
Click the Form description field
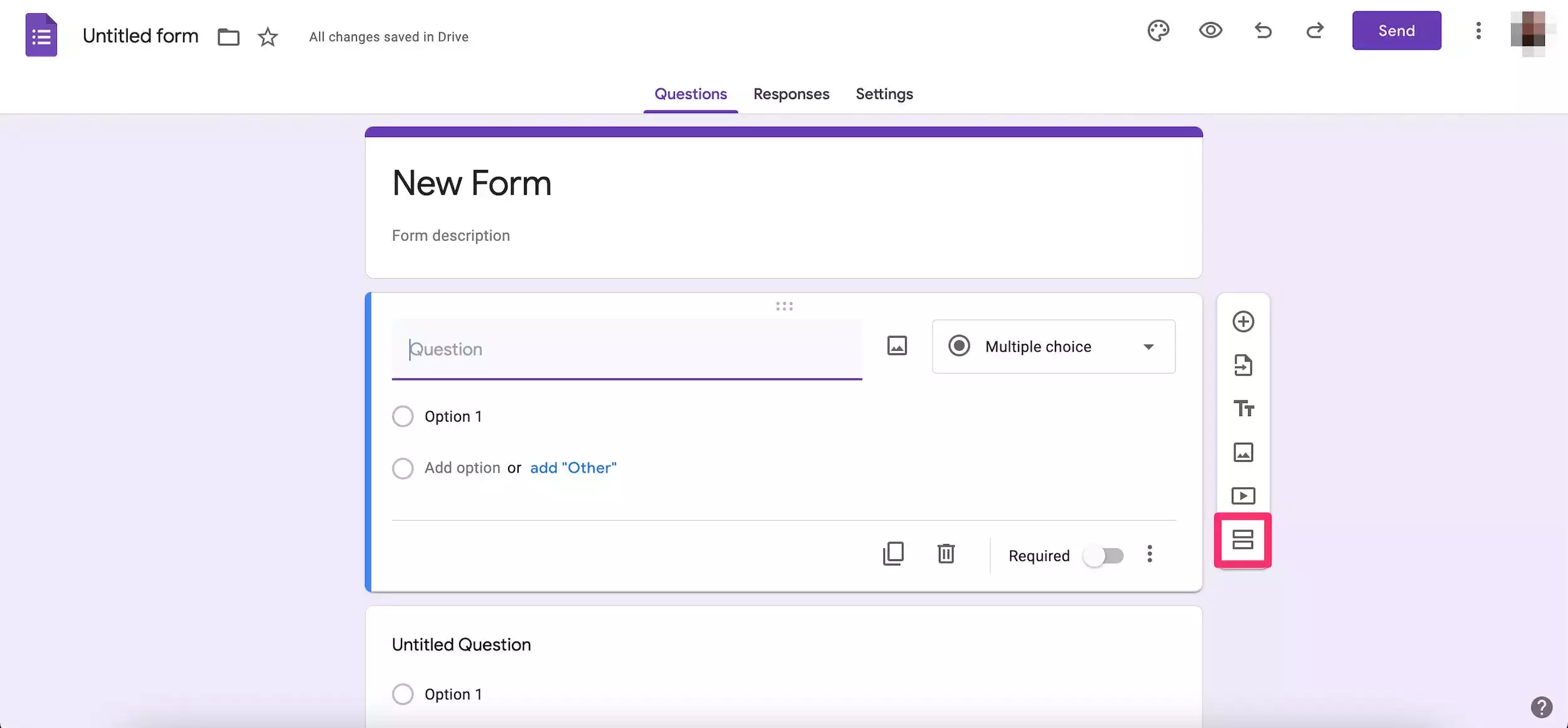(451, 236)
